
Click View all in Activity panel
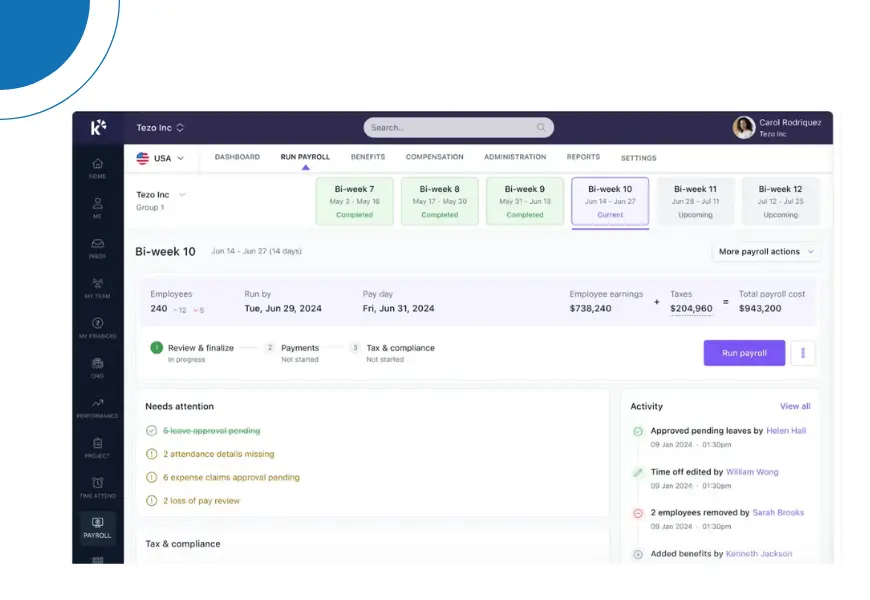[x=795, y=406]
